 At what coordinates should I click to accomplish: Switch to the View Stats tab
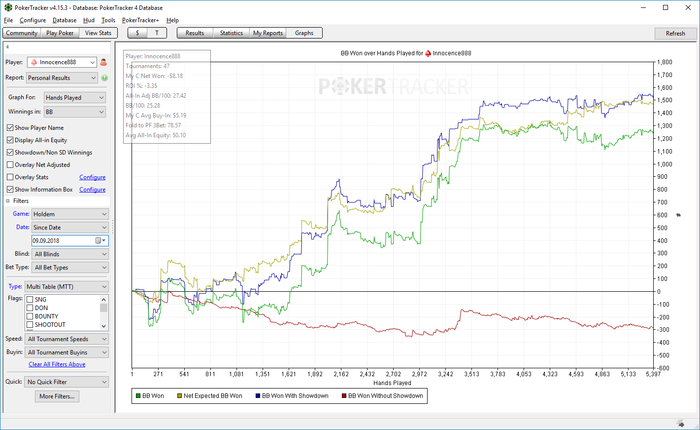(98, 33)
